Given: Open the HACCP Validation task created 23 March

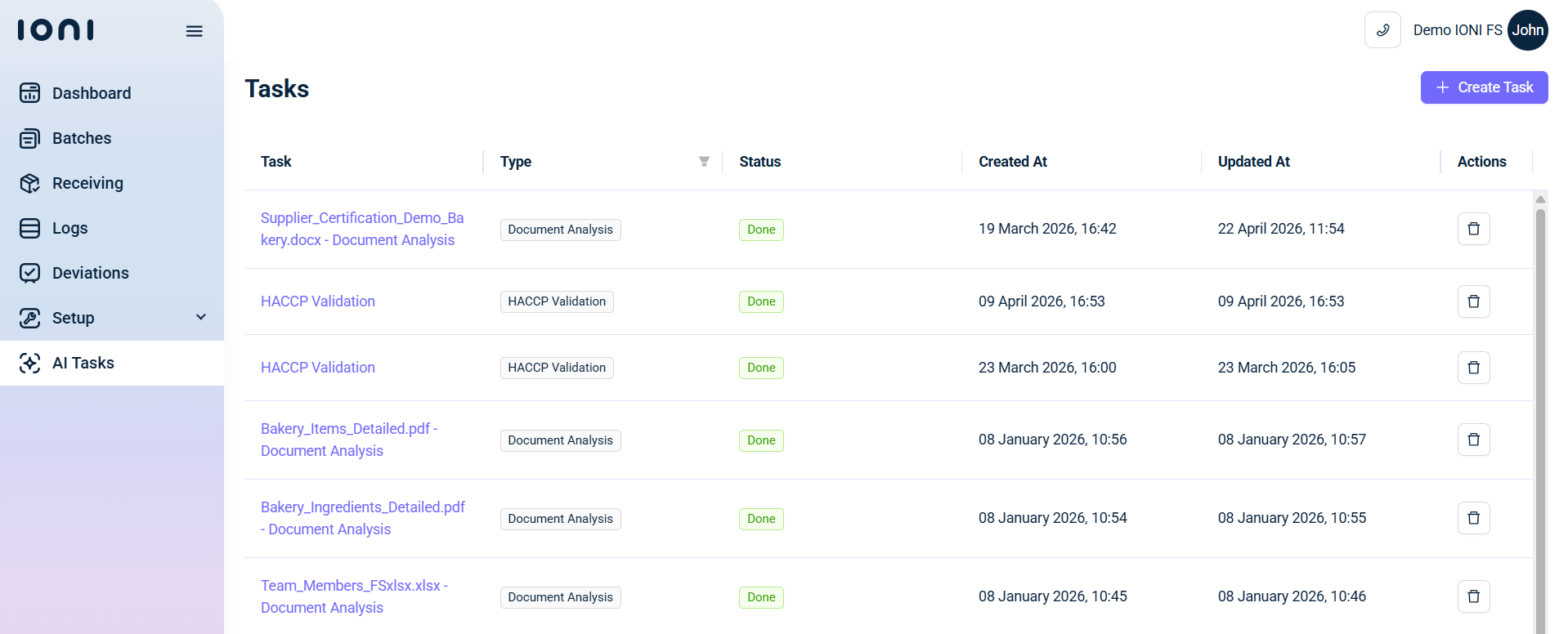Looking at the screenshot, I should pyautogui.click(x=318, y=368).
